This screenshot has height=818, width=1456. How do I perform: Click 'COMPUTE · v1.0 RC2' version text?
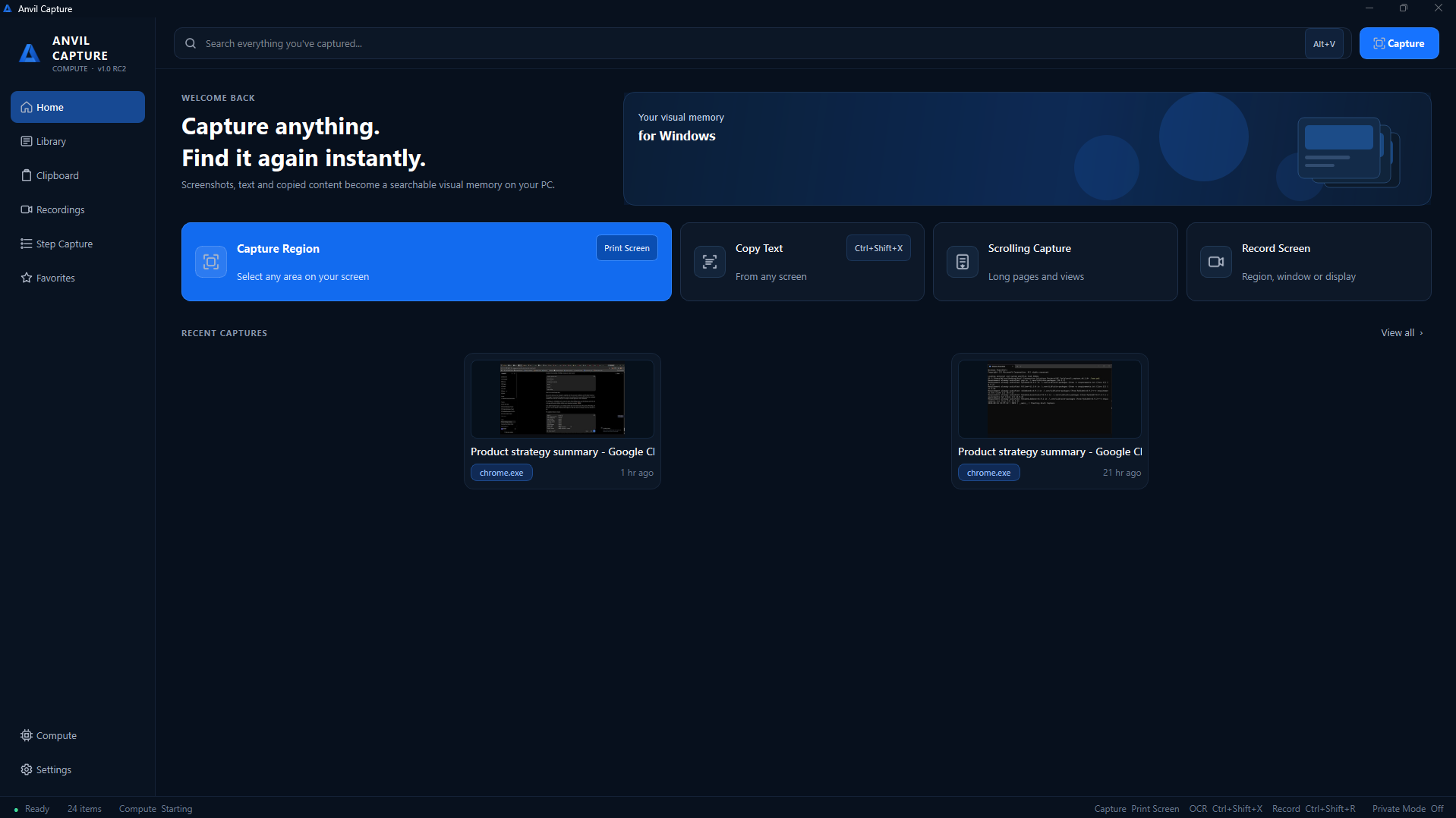(90, 69)
